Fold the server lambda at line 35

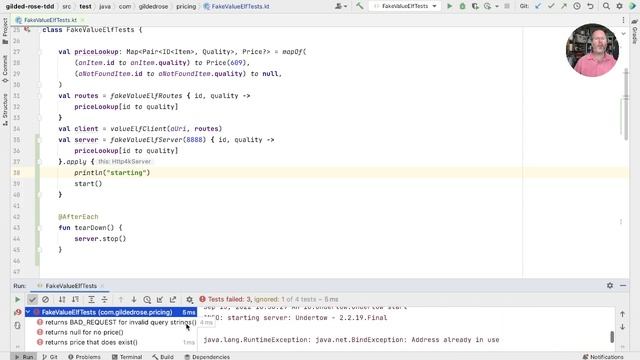tap(40, 140)
